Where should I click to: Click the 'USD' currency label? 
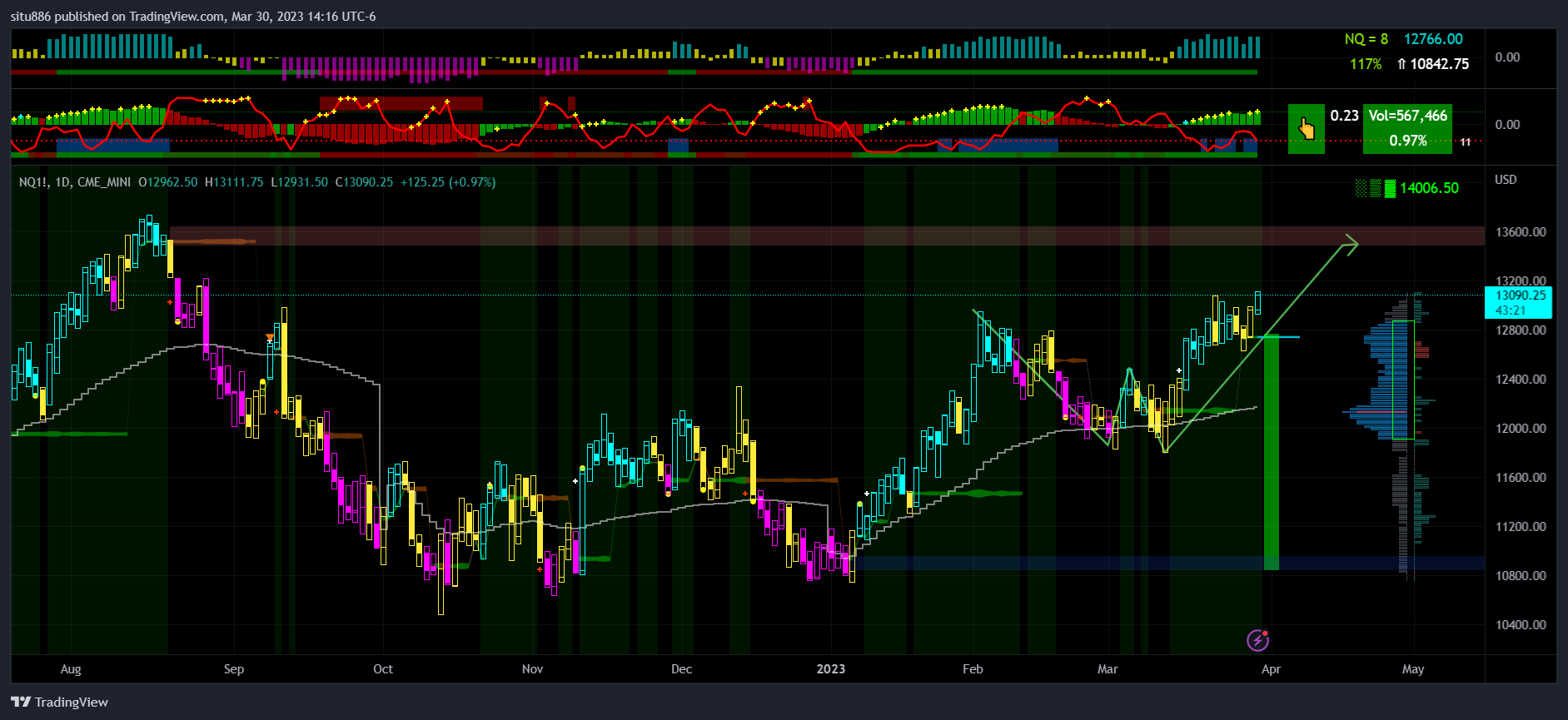(x=1506, y=180)
